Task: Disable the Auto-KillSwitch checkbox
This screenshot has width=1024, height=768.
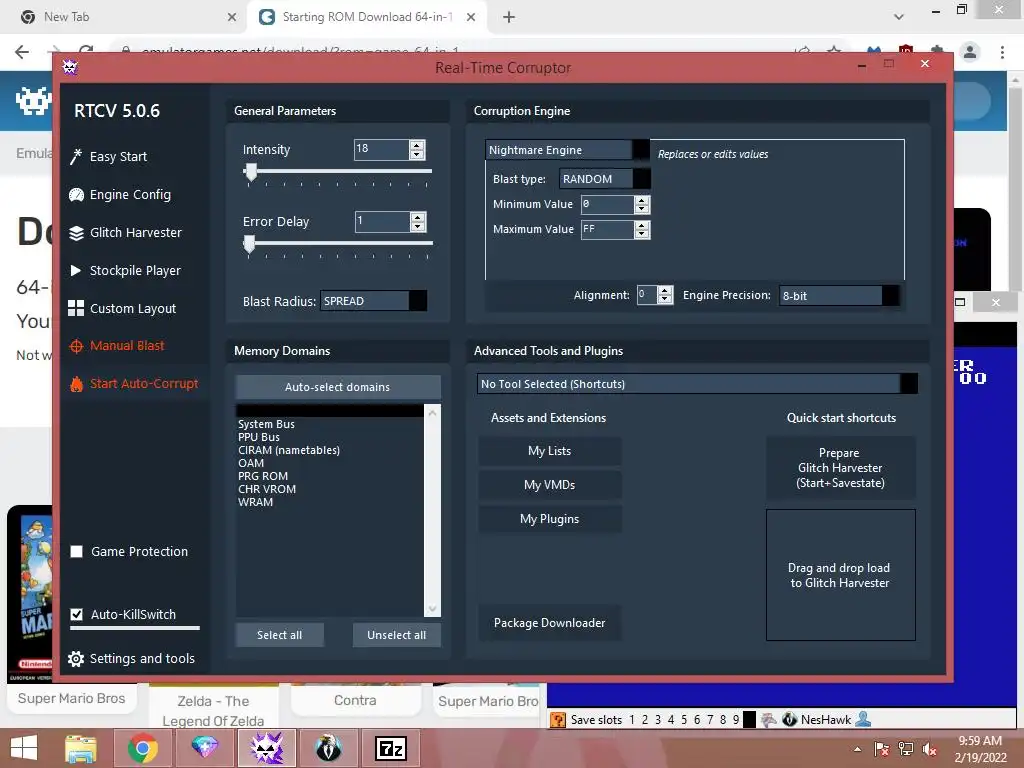Action: (76, 615)
